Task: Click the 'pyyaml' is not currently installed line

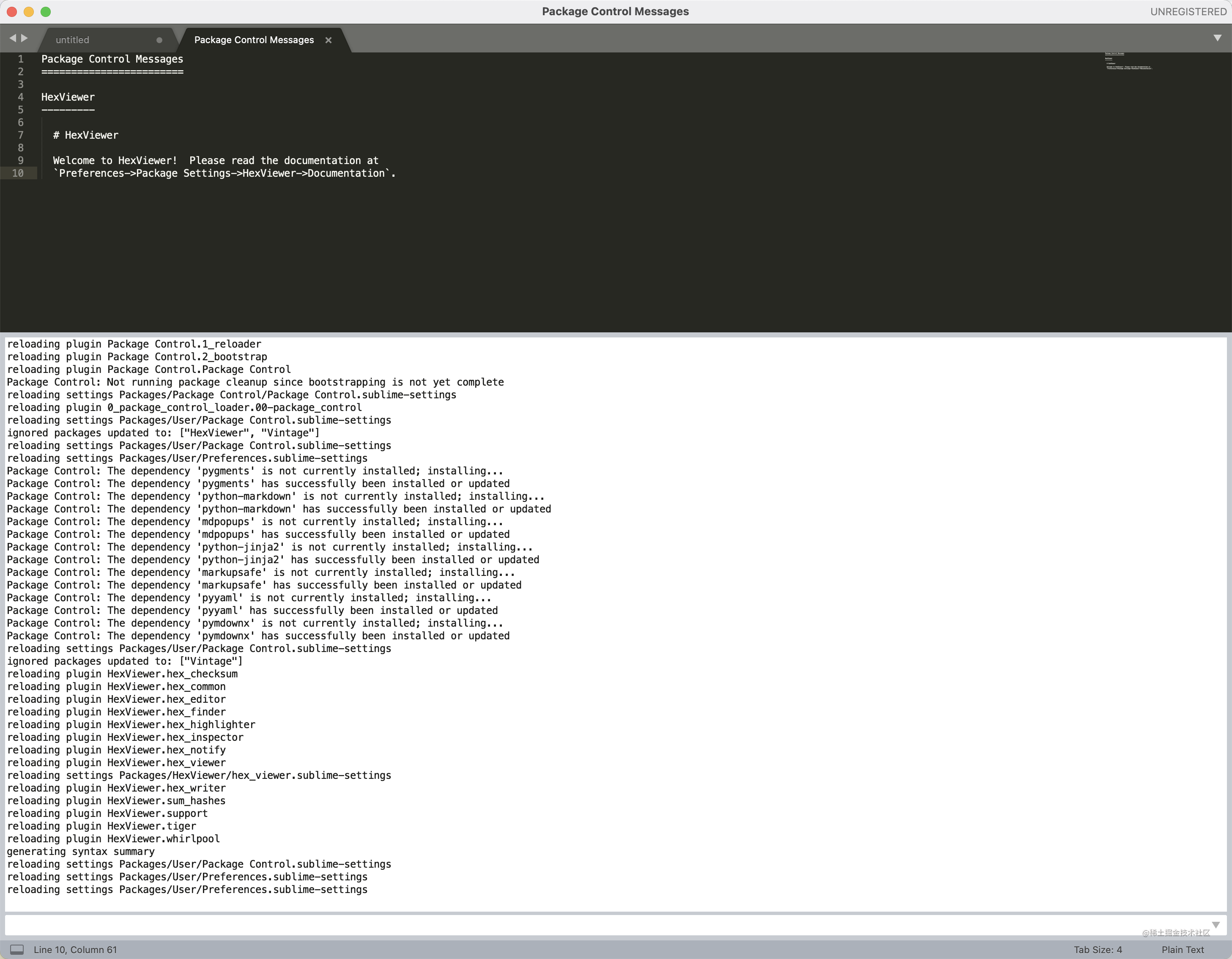Action: (x=249, y=598)
